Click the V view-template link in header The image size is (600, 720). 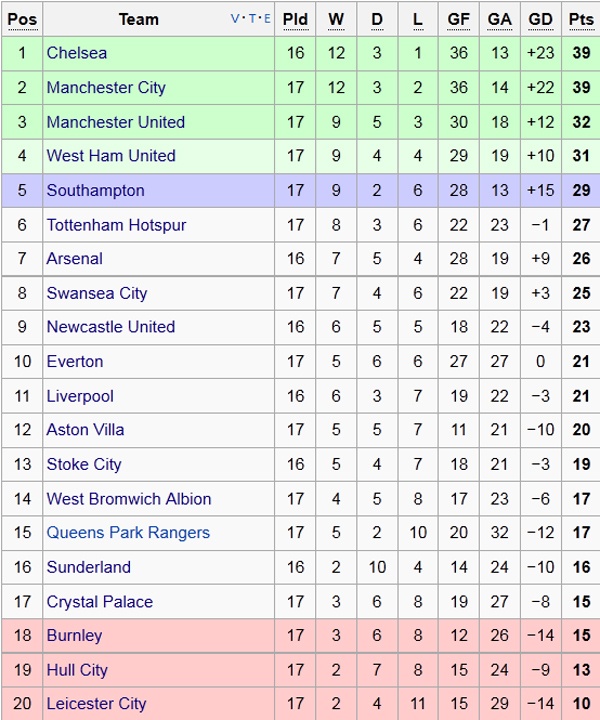tap(236, 19)
